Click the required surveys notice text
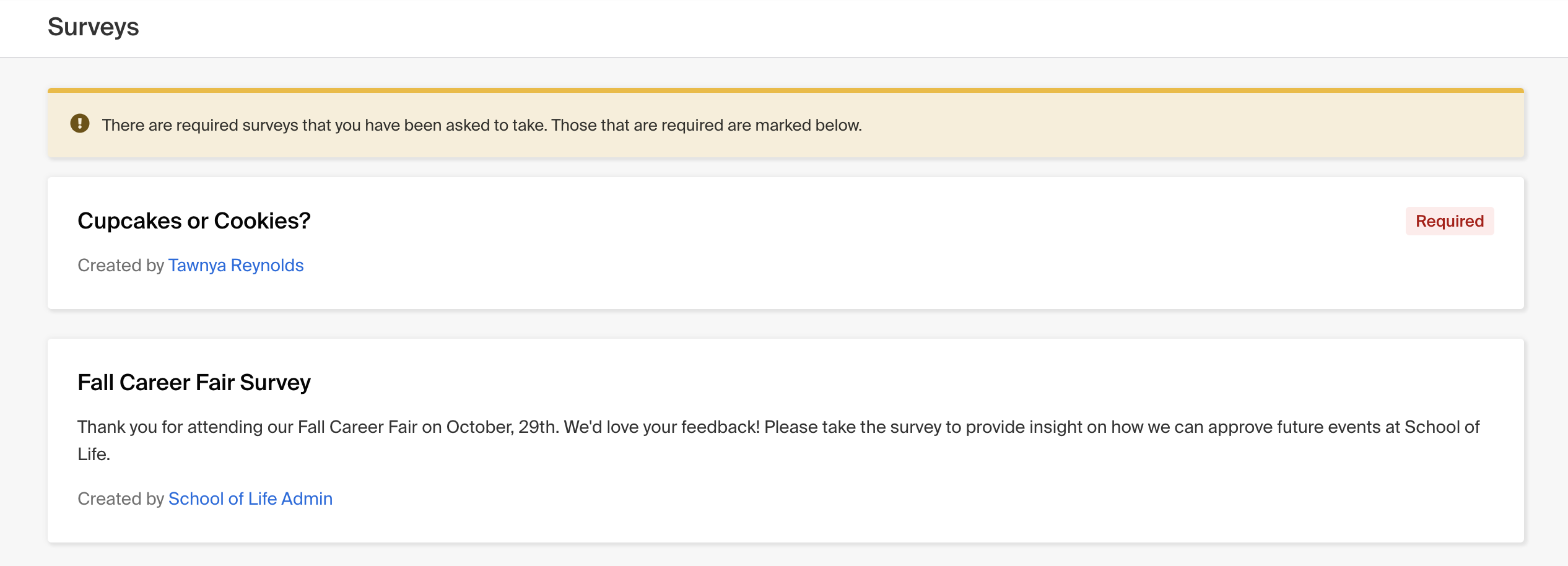The image size is (1568, 566). point(482,125)
